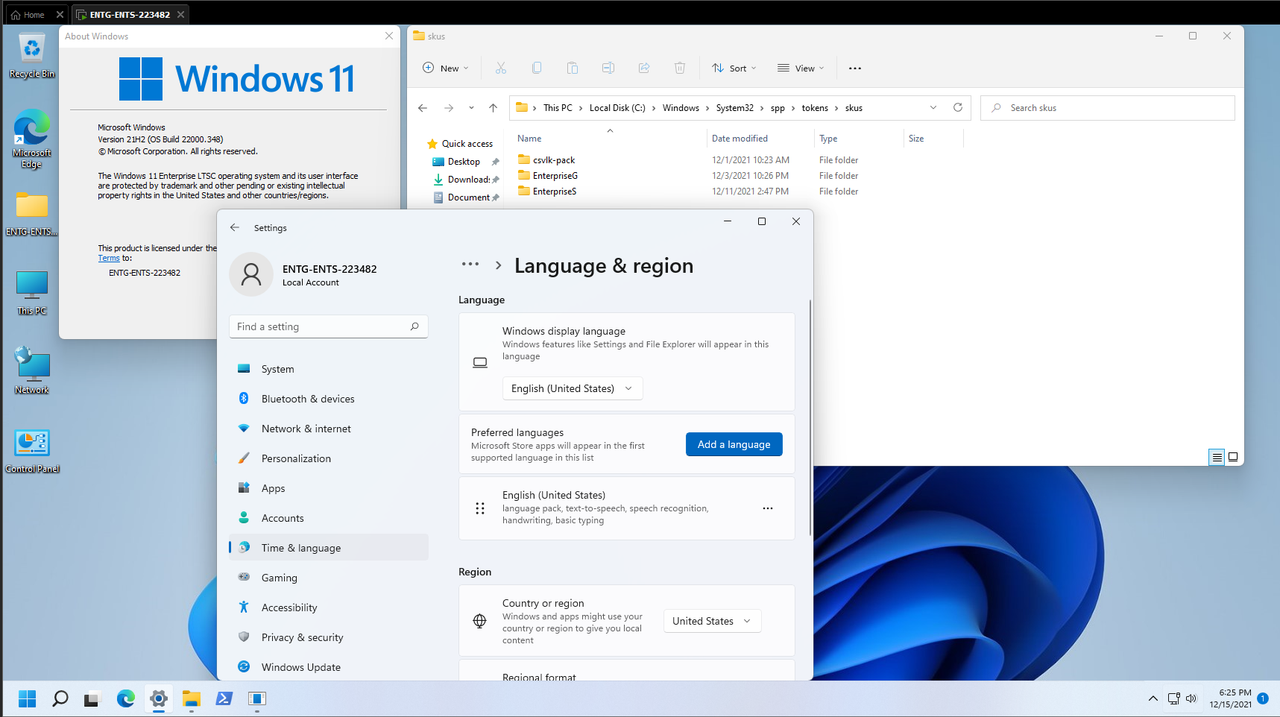Open taskbar Search
Viewport: 1280px width, 717px height.
point(60,698)
